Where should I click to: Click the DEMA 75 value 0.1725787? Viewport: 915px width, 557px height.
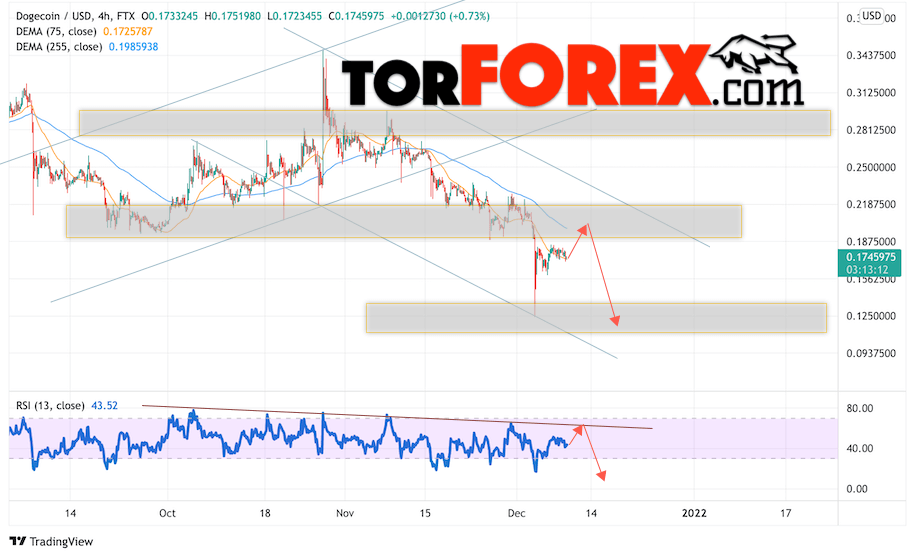(128, 31)
